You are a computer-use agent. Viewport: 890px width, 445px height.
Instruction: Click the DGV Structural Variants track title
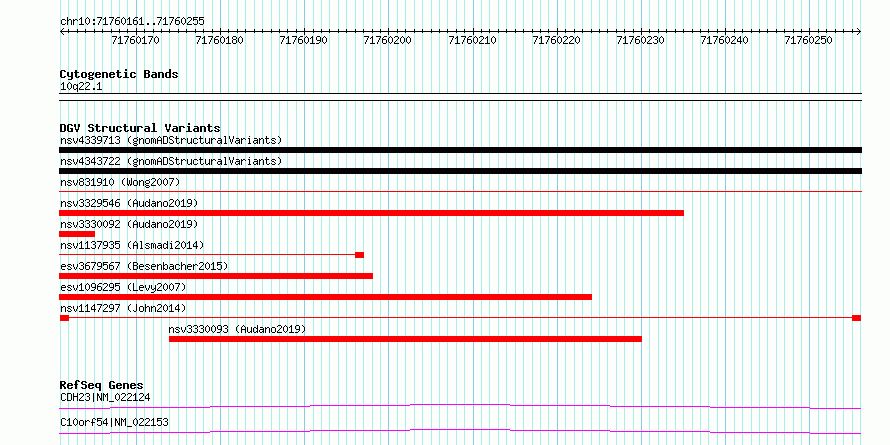point(140,128)
